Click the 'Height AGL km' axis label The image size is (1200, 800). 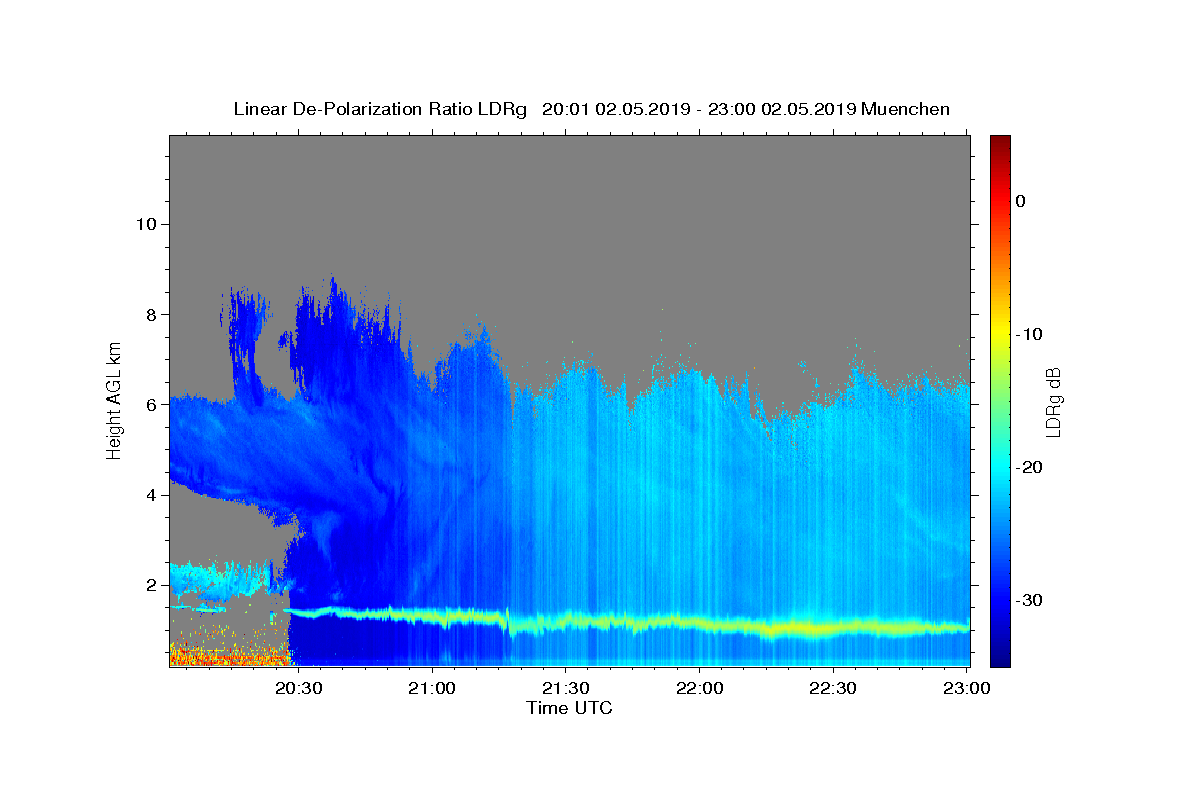click(114, 400)
